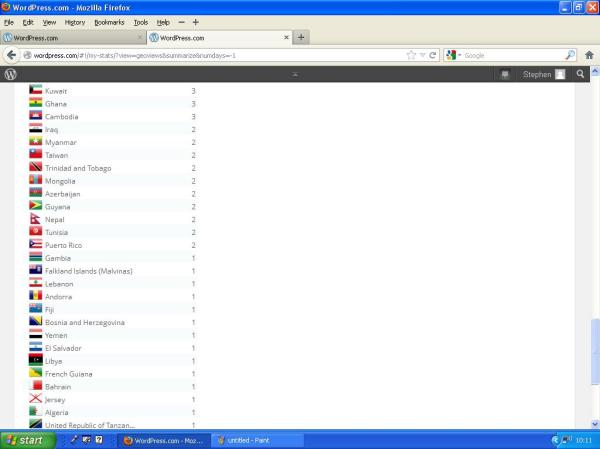Go back using browser back arrow
The width and height of the screenshot is (600, 449).
[x=12, y=55]
